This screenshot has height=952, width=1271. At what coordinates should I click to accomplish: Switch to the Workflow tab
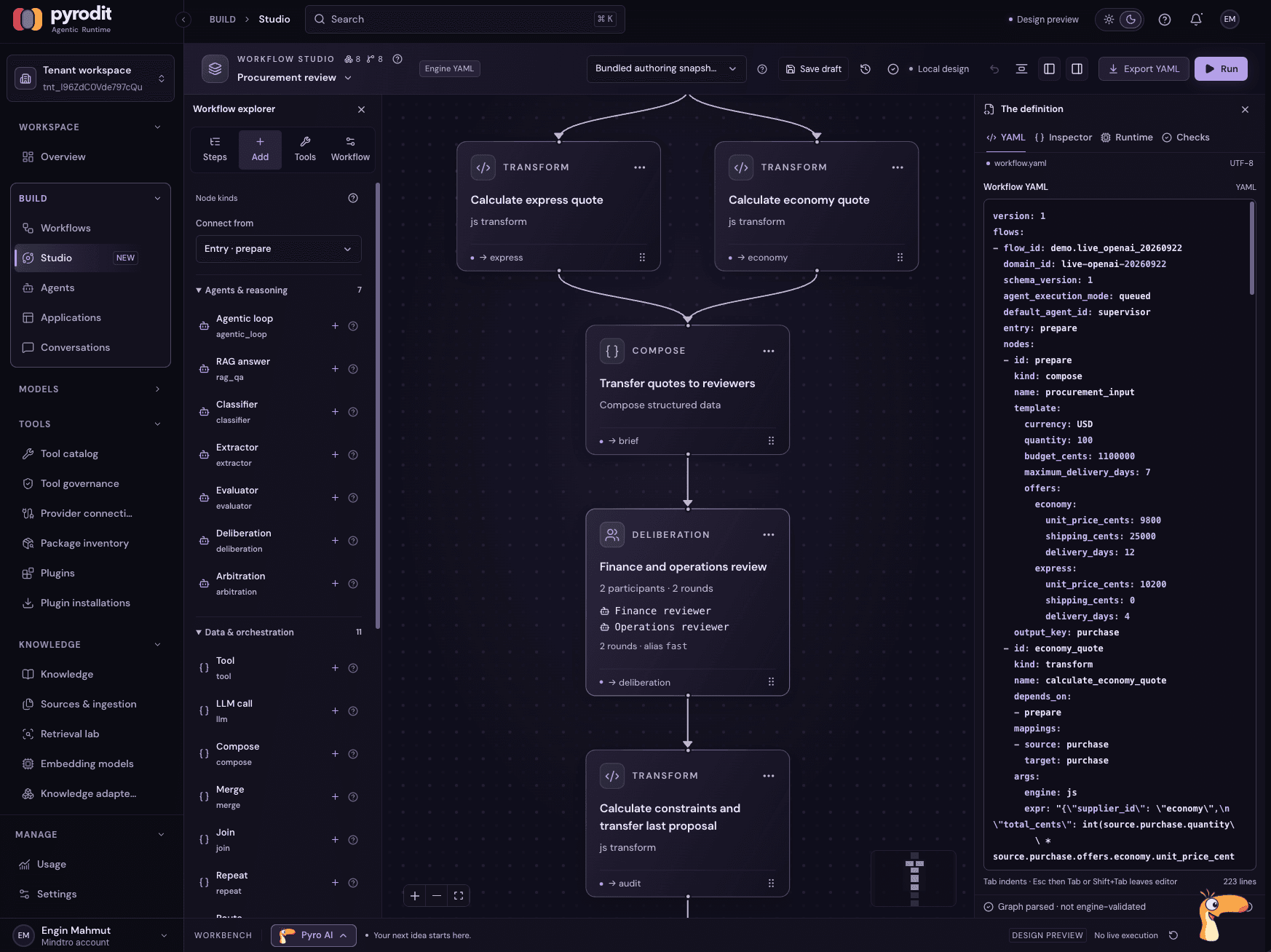pos(350,149)
